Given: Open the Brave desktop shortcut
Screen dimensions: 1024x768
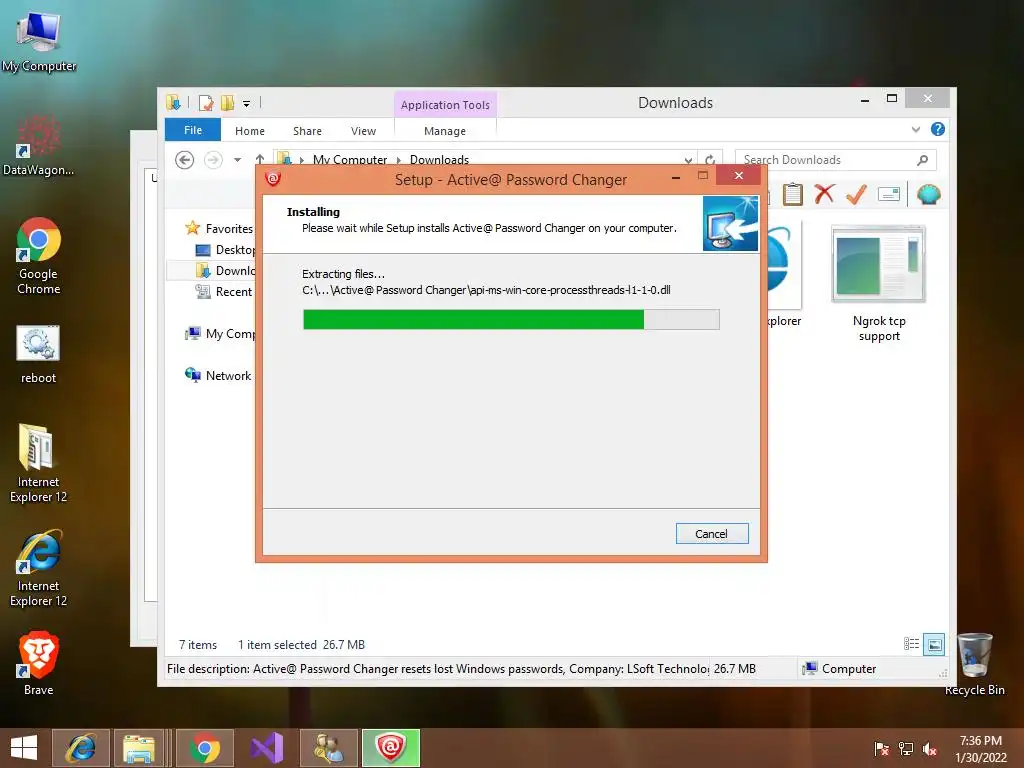Looking at the screenshot, I should coord(39,664).
